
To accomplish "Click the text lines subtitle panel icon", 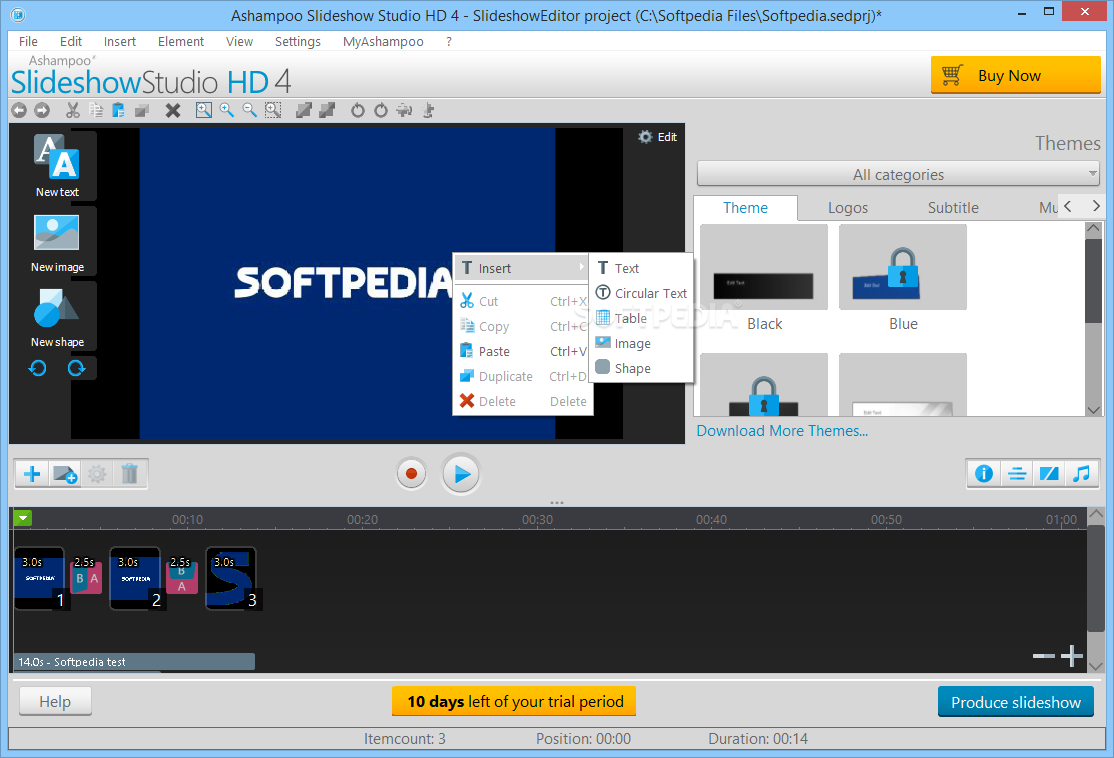I will (1017, 474).
